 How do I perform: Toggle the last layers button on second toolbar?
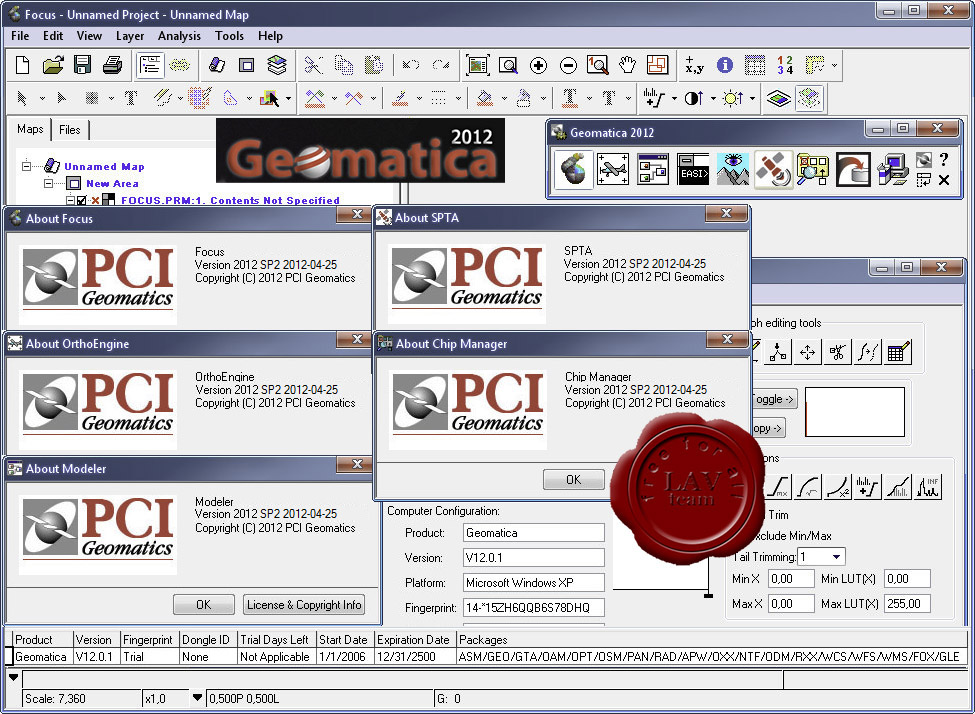click(x=810, y=98)
